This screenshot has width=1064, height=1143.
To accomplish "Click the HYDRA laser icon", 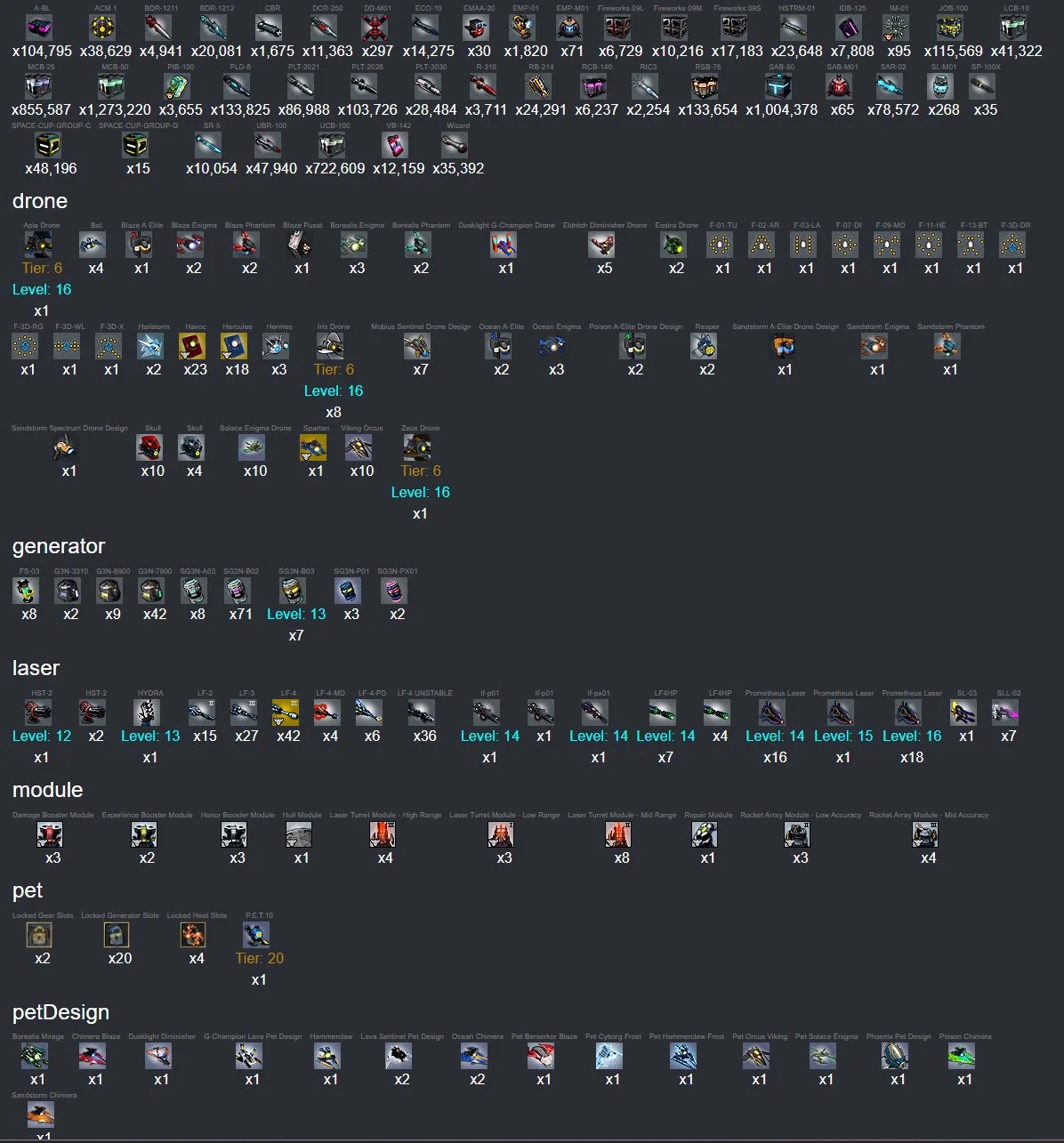I will coord(148,712).
